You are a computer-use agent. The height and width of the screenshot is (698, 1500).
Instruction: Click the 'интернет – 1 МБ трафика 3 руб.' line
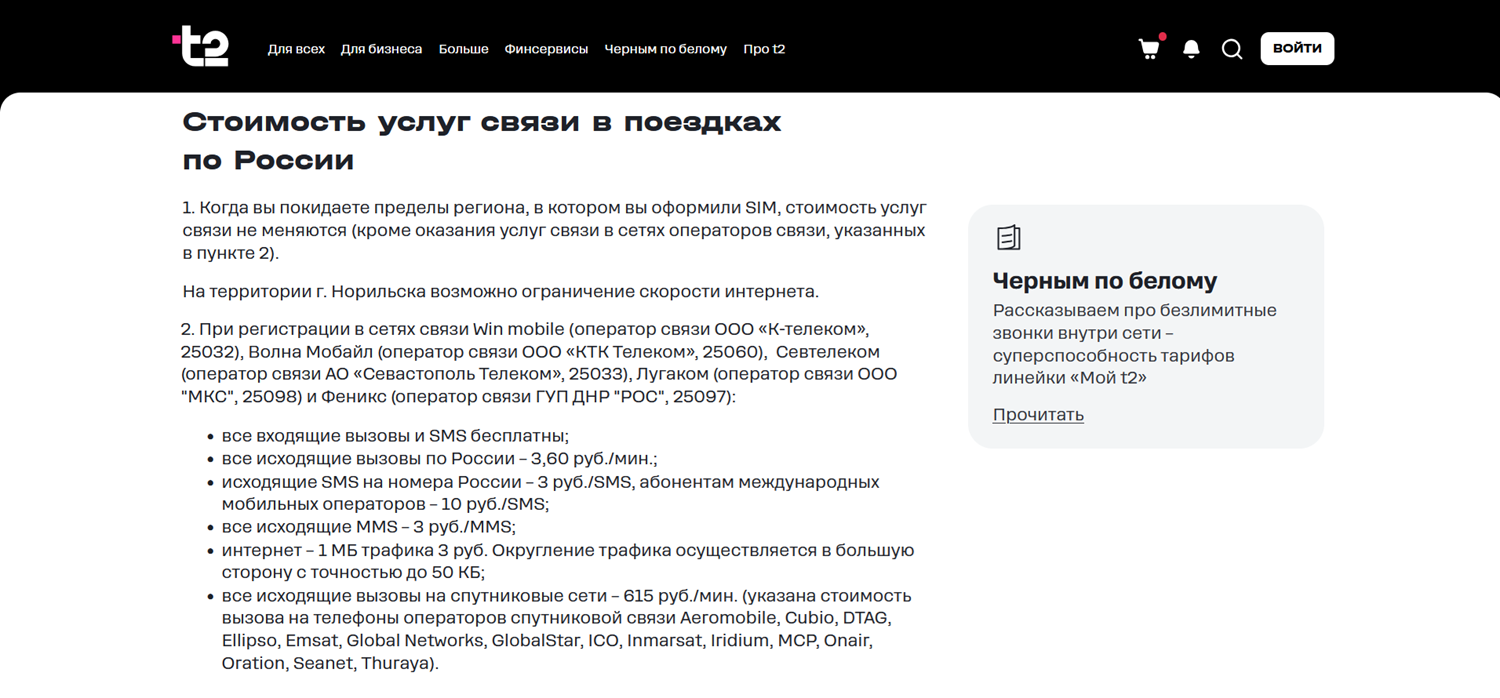pyautogui.click(x=568, y=561)
